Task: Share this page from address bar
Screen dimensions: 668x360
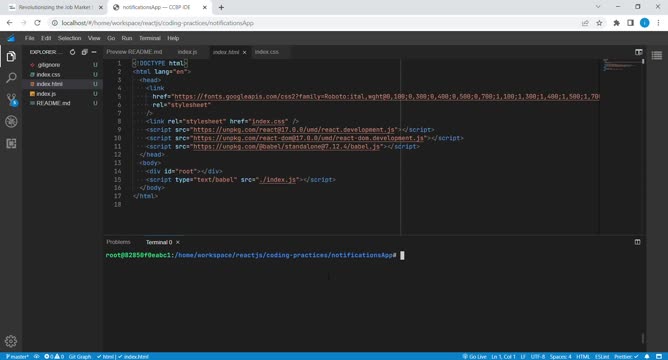Action: (x=585, y=23)
